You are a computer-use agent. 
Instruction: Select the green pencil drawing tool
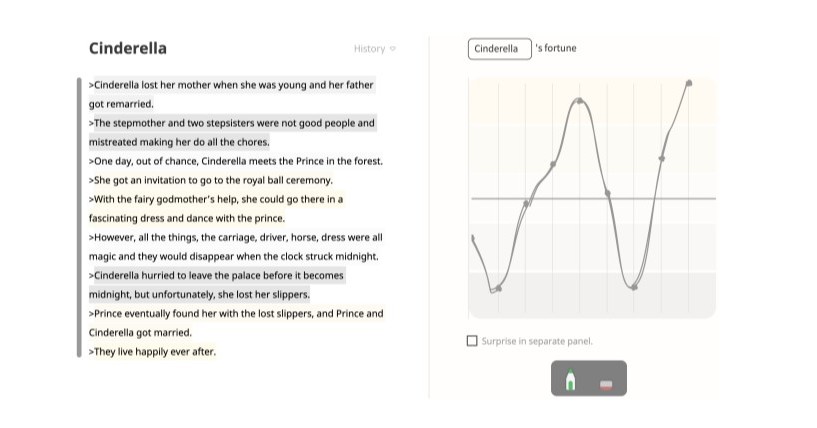[x=571, y=380]
